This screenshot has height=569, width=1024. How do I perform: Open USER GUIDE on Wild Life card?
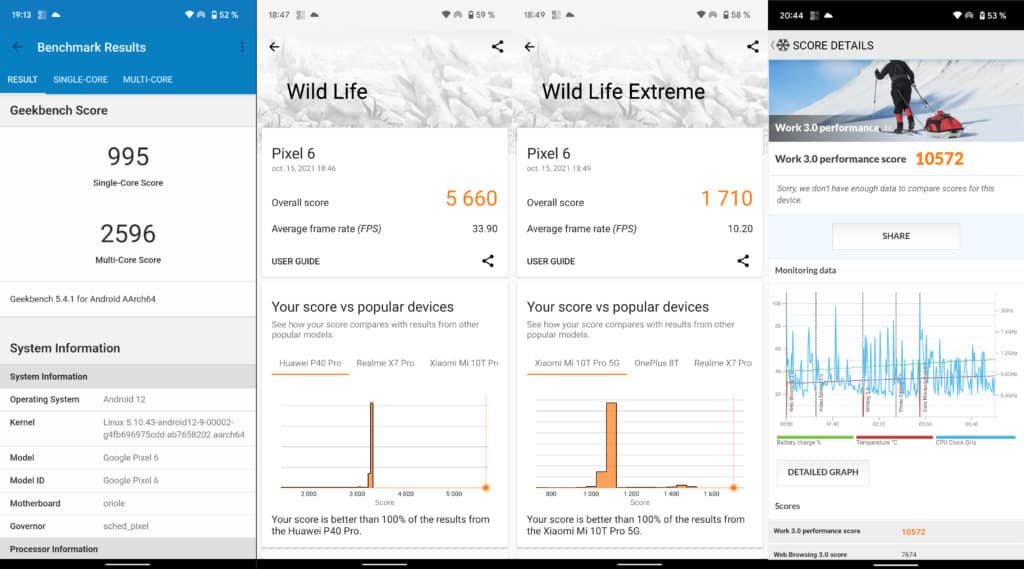(296, 261)
